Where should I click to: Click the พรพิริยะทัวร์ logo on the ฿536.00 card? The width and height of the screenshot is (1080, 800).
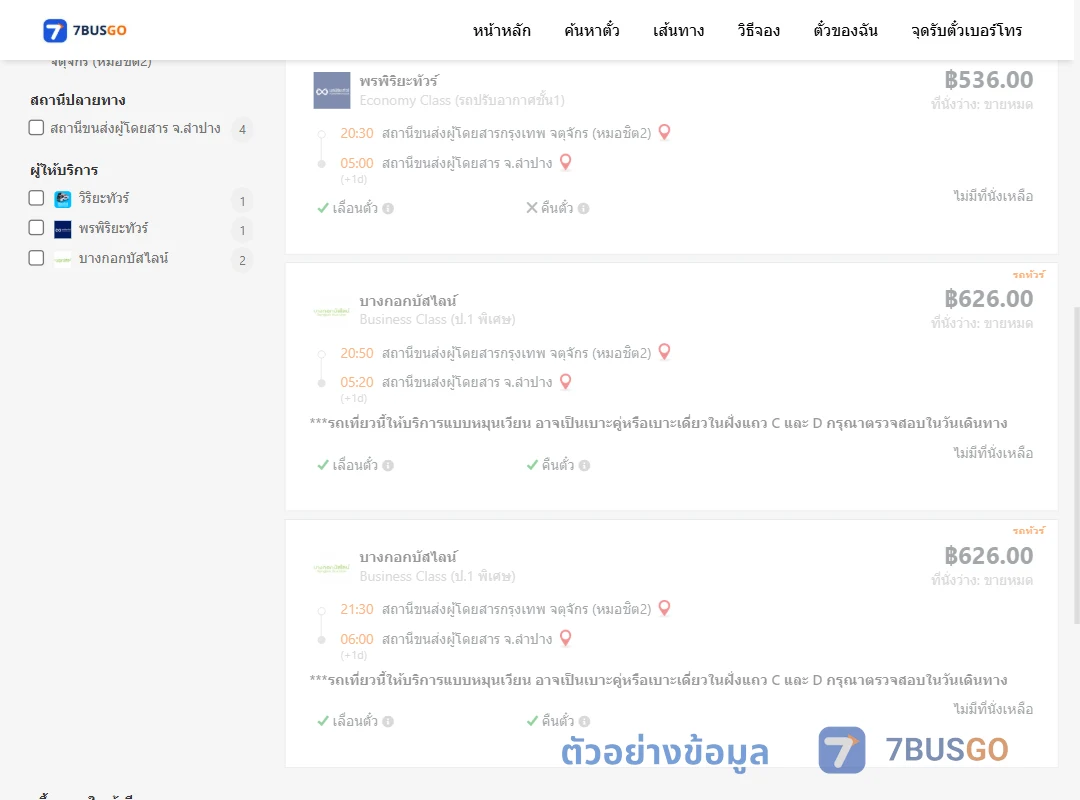coord(332,90)
